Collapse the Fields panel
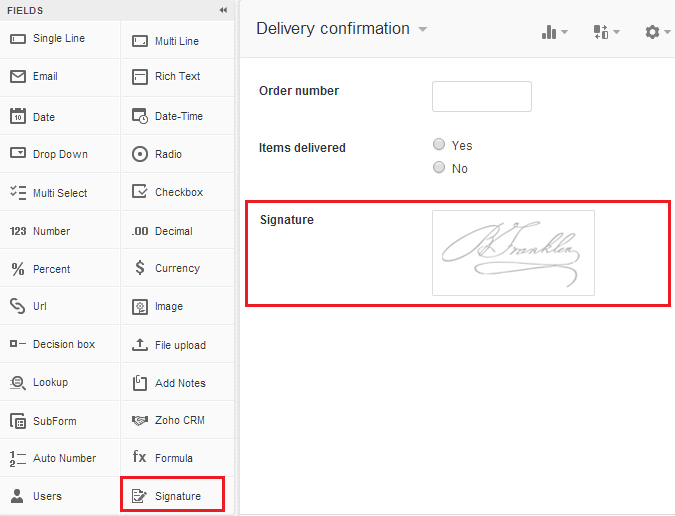Image resolution: width=675 pixels, height=516 pixels. point(223,10)
